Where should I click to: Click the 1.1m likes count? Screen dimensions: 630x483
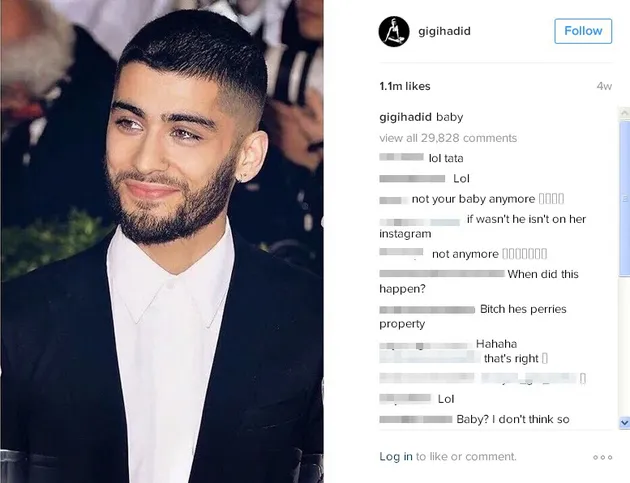[x=405, y=86]
